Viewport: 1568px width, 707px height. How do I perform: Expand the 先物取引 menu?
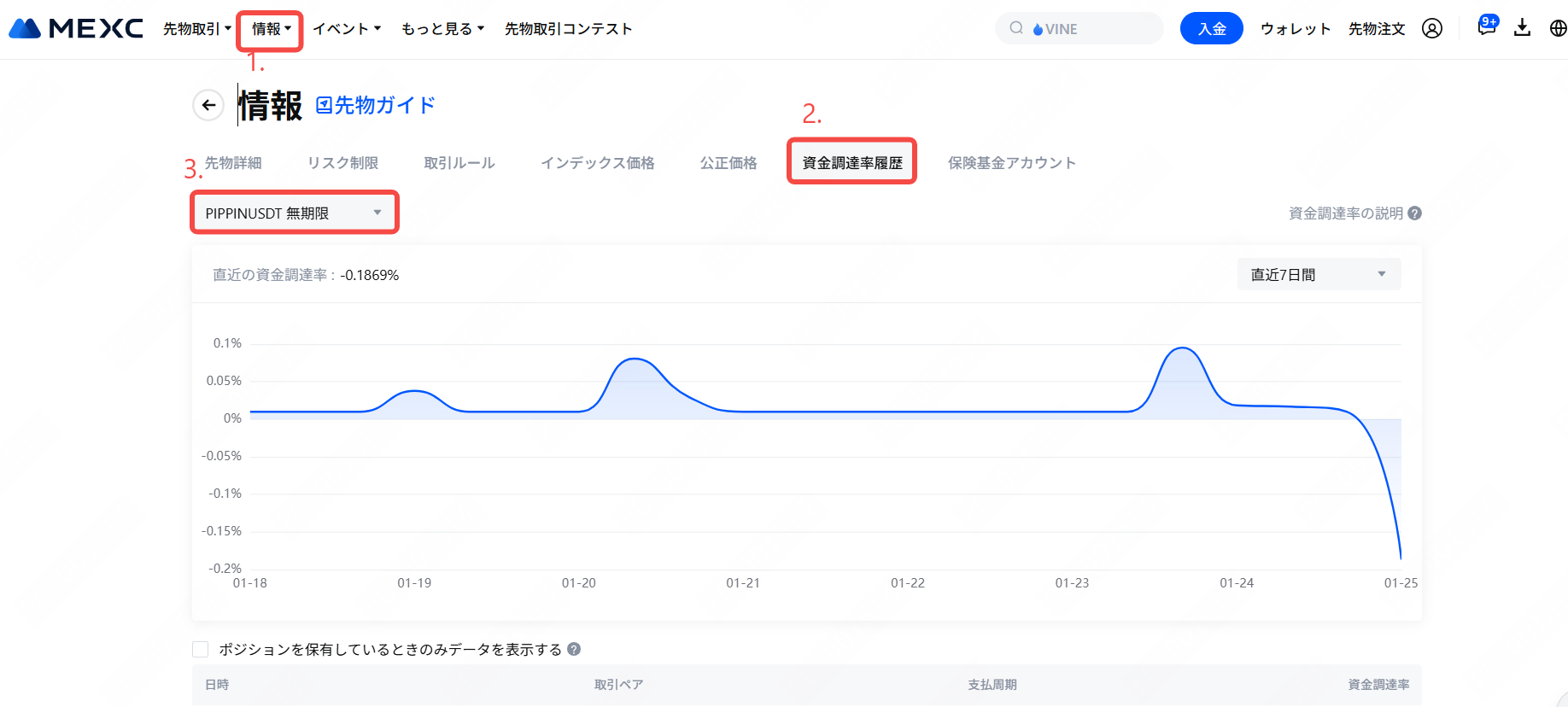196,29
